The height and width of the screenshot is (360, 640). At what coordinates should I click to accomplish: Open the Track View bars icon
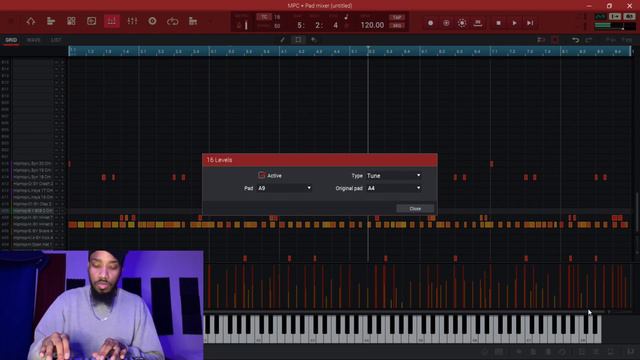(x=51, y=21)
